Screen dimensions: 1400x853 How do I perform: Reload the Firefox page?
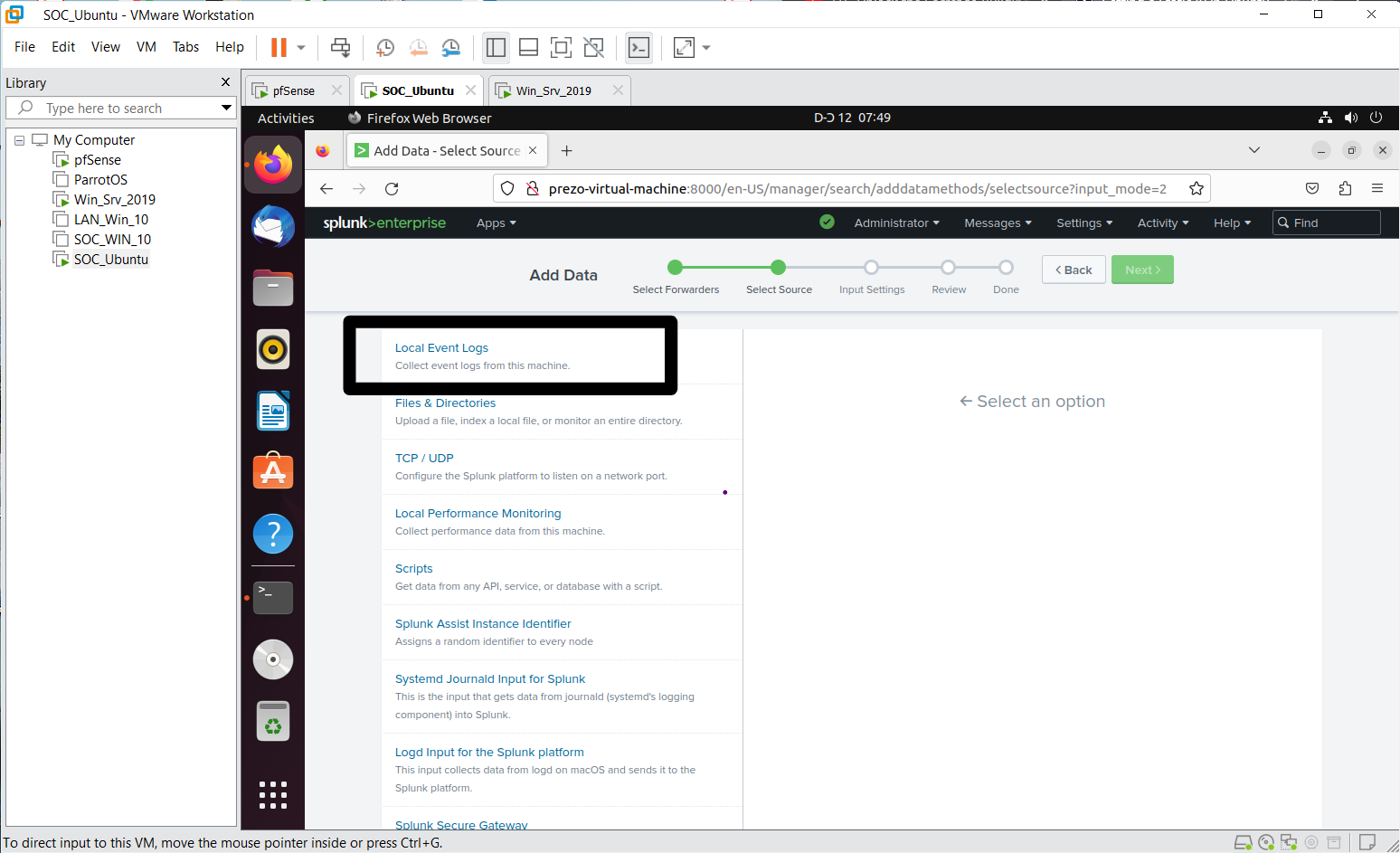point(392,188)
